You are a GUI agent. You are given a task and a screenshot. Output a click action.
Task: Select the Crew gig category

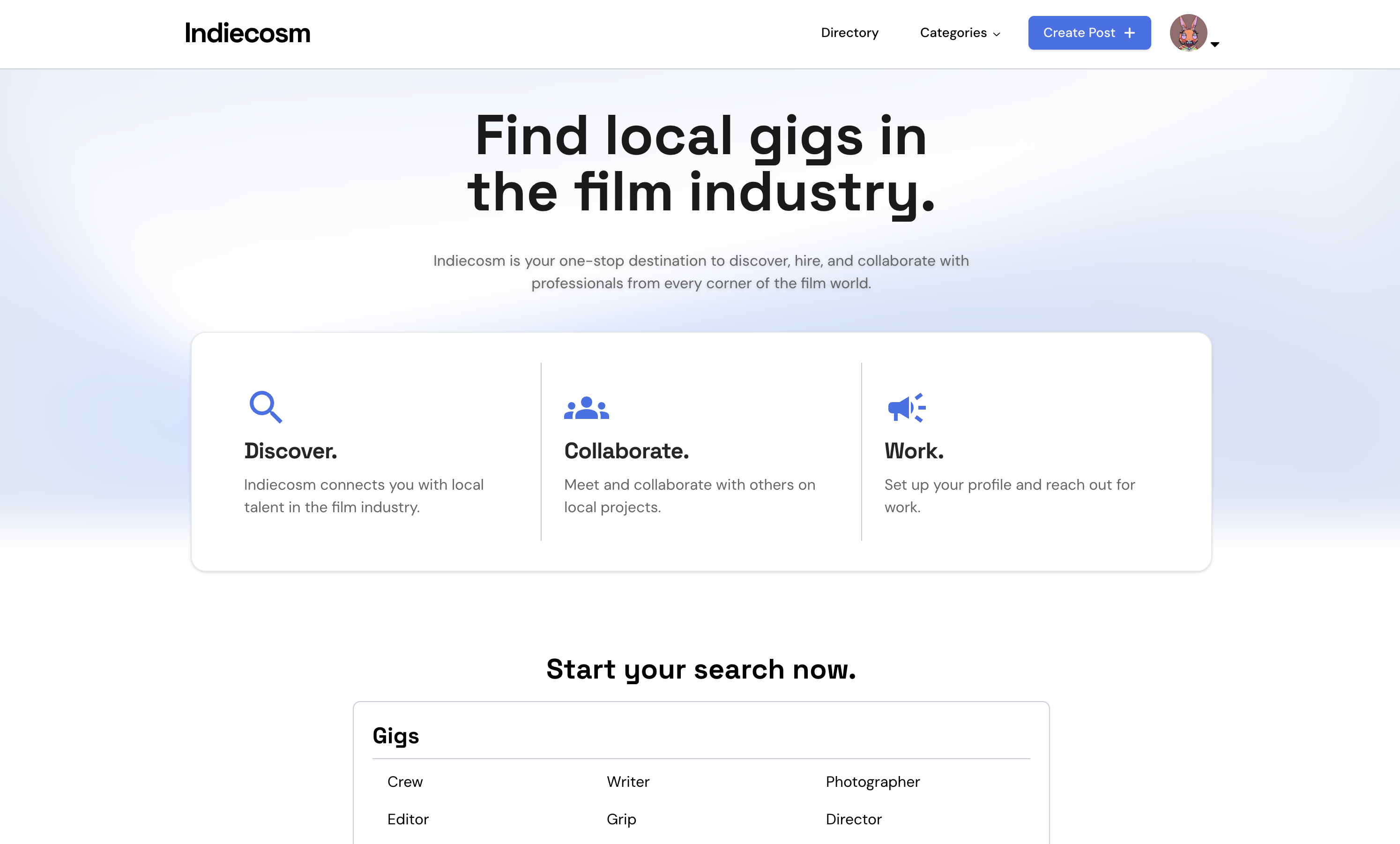coord(404,782)
